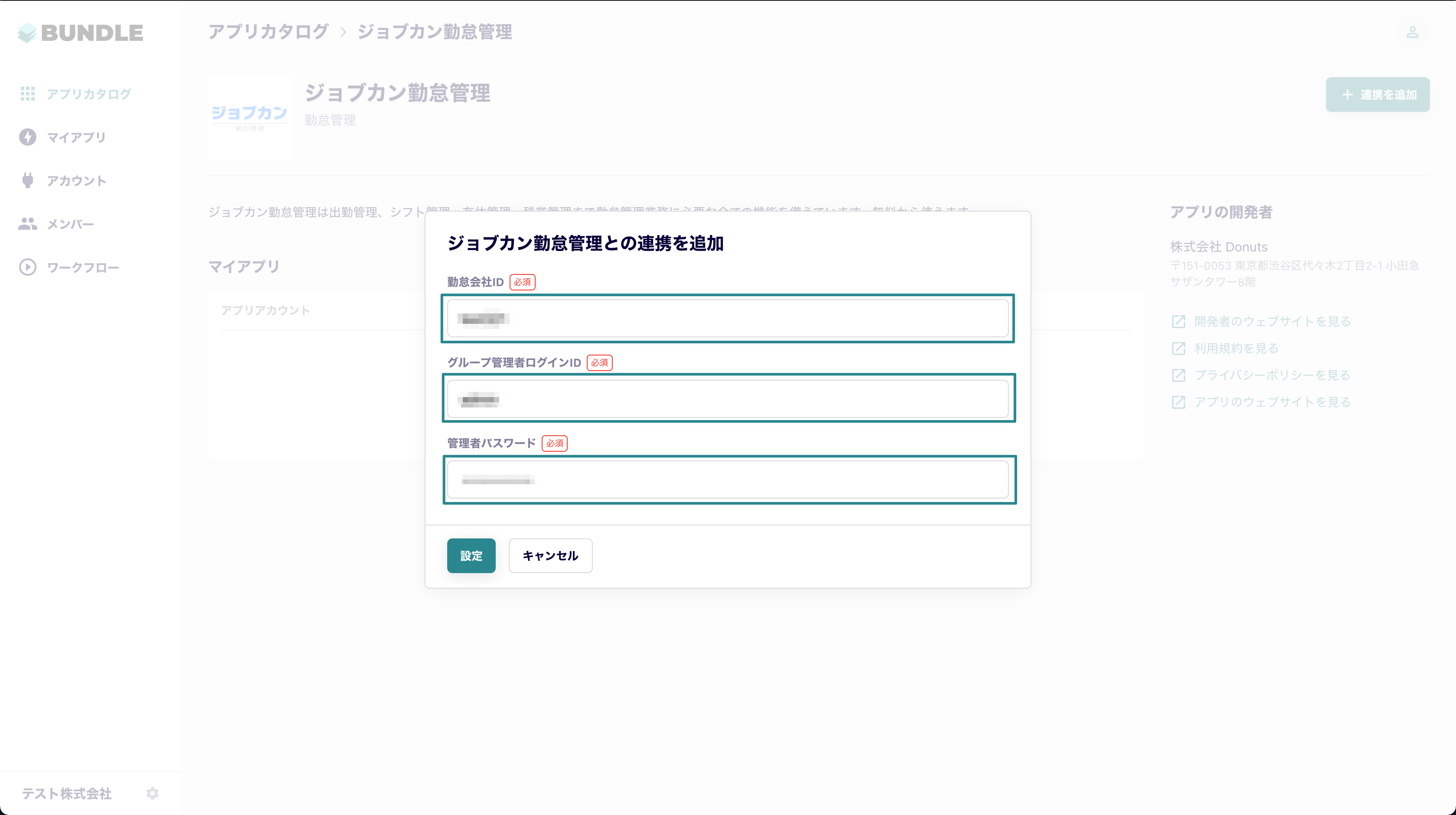Click the BUNDLE logo icon
The height and width of the screenshot is (815, 1456).
27,33
